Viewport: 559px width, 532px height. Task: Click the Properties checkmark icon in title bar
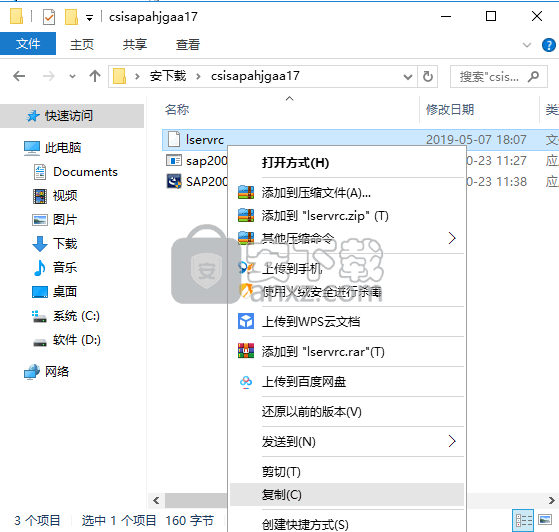click(x=48, y=17)
